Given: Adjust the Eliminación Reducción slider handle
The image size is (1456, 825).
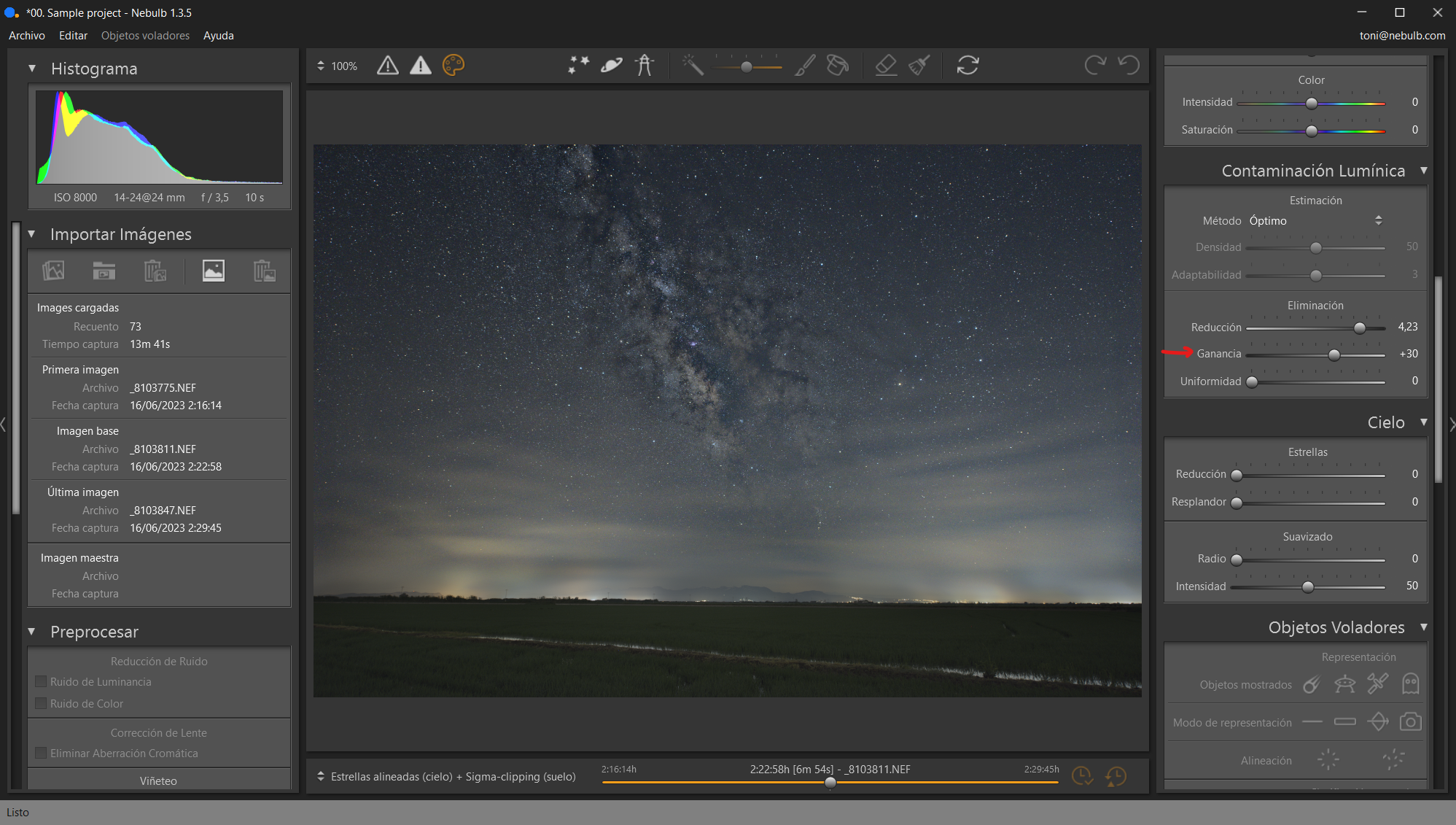Looking at the screenshot, I should click(1360, 328).
